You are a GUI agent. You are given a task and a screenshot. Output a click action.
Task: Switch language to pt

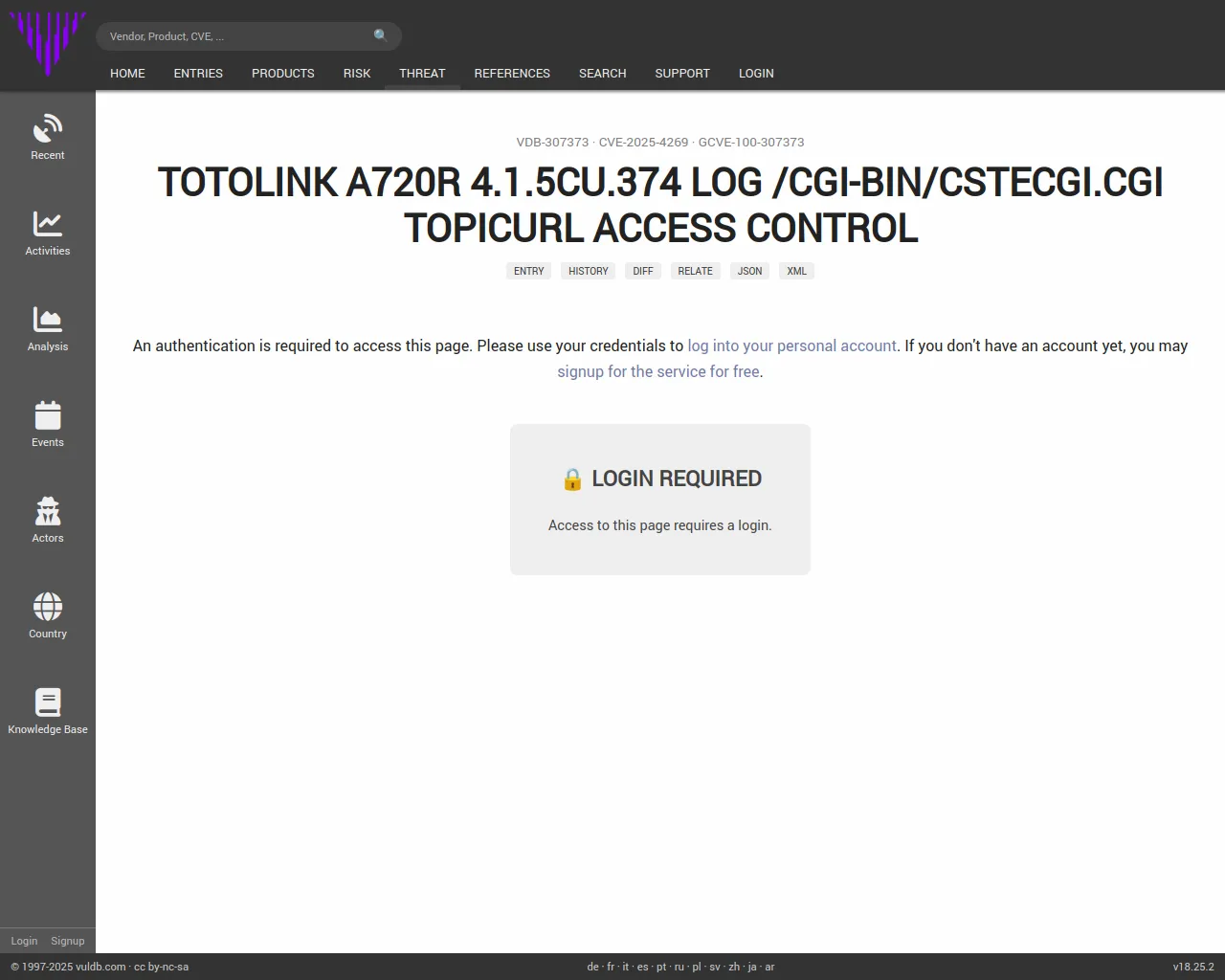[661, 967]
